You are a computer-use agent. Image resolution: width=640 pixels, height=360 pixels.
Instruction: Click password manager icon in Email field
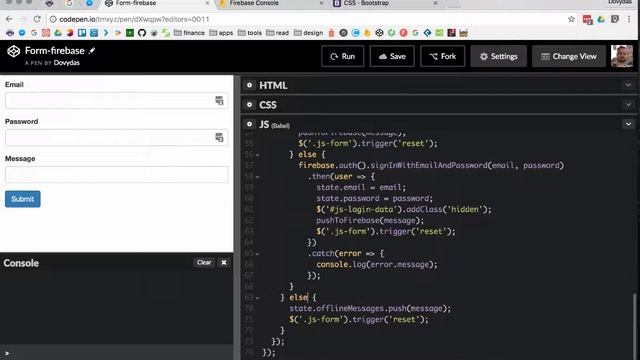coord(219,100)
